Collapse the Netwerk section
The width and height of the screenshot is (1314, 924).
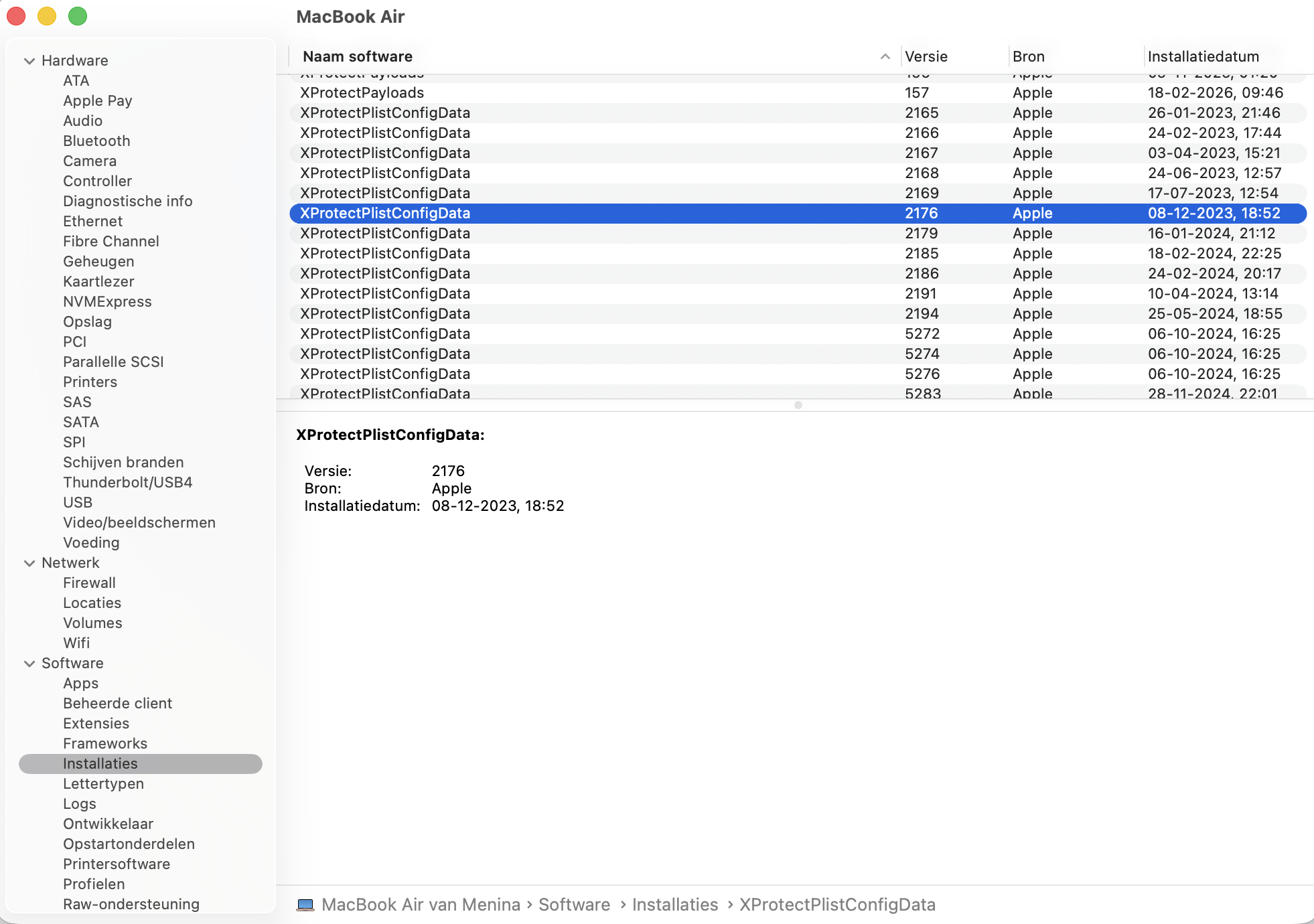click(x=29, y=563)
